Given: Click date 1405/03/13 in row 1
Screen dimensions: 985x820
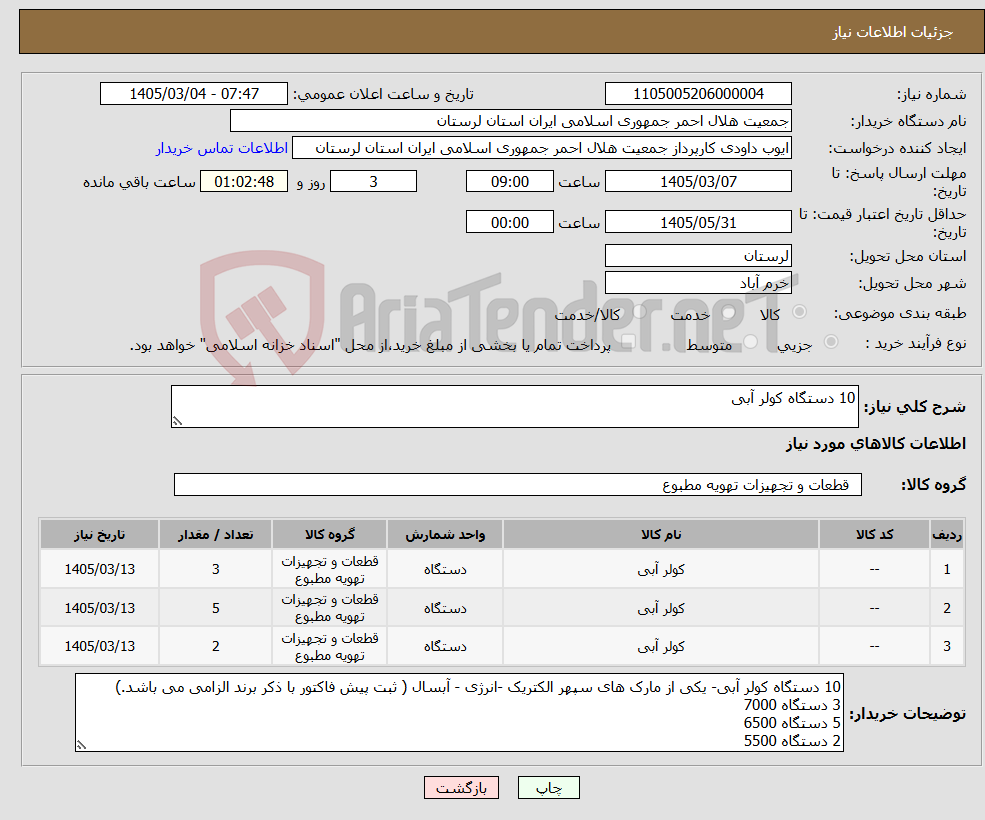Looking at the screenshot, I should (99, 569).
